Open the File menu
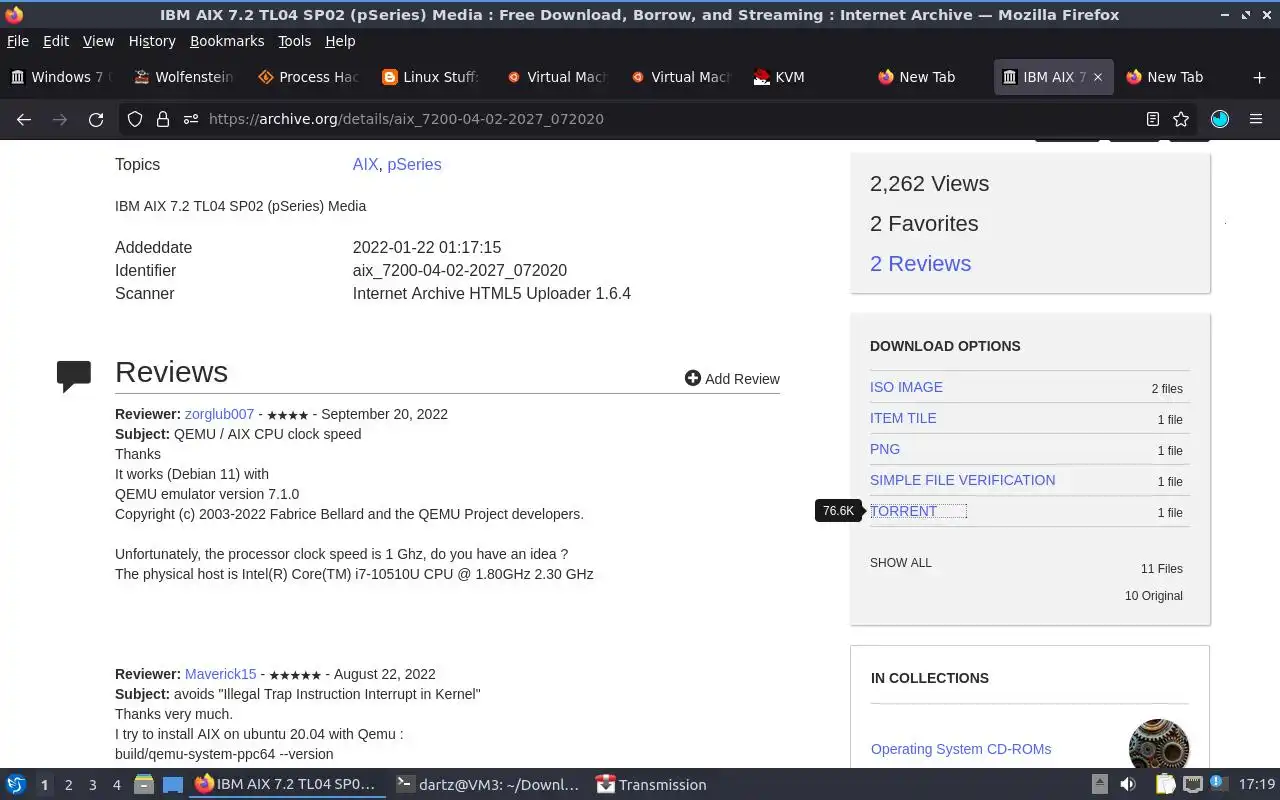This screenshot has height=800, width=1280. click(x=18, y=41)
